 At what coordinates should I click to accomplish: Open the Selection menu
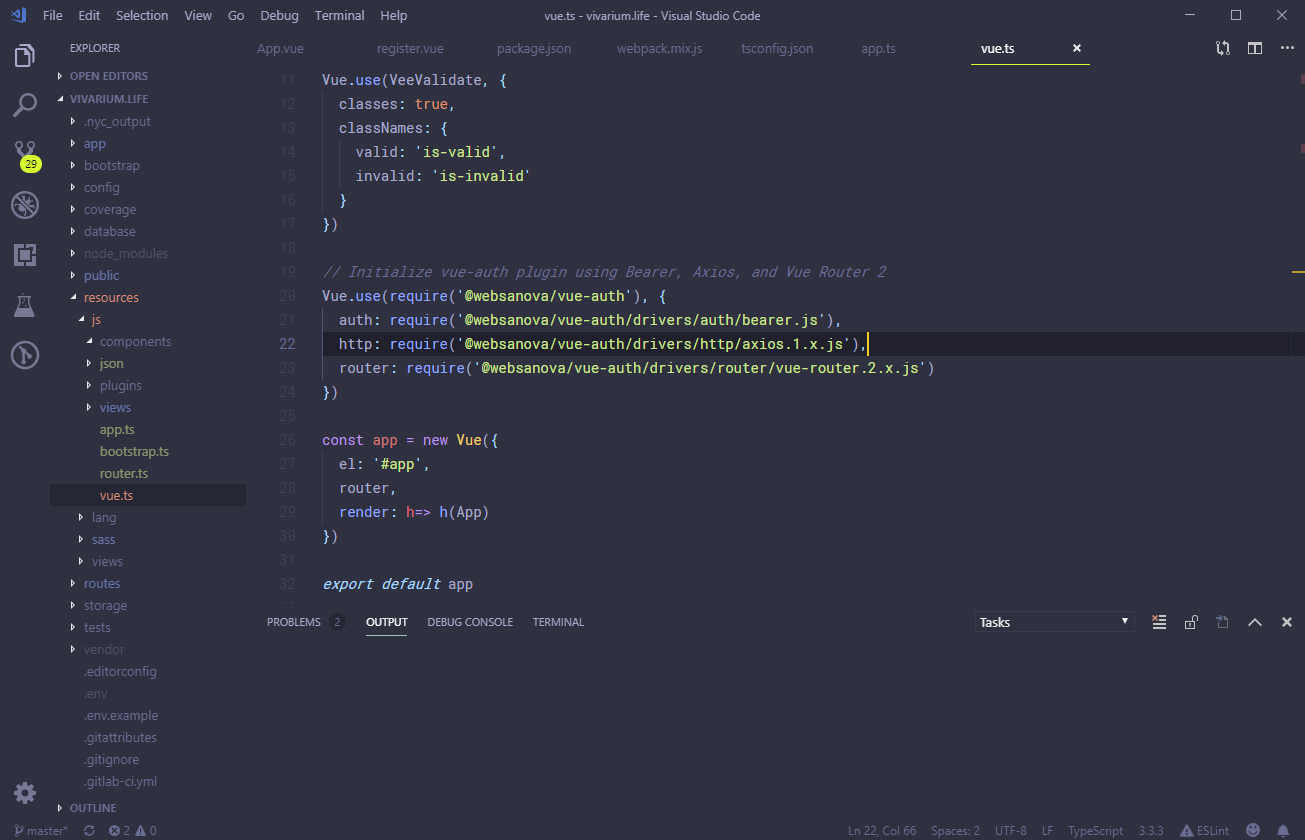pos(142,15)
